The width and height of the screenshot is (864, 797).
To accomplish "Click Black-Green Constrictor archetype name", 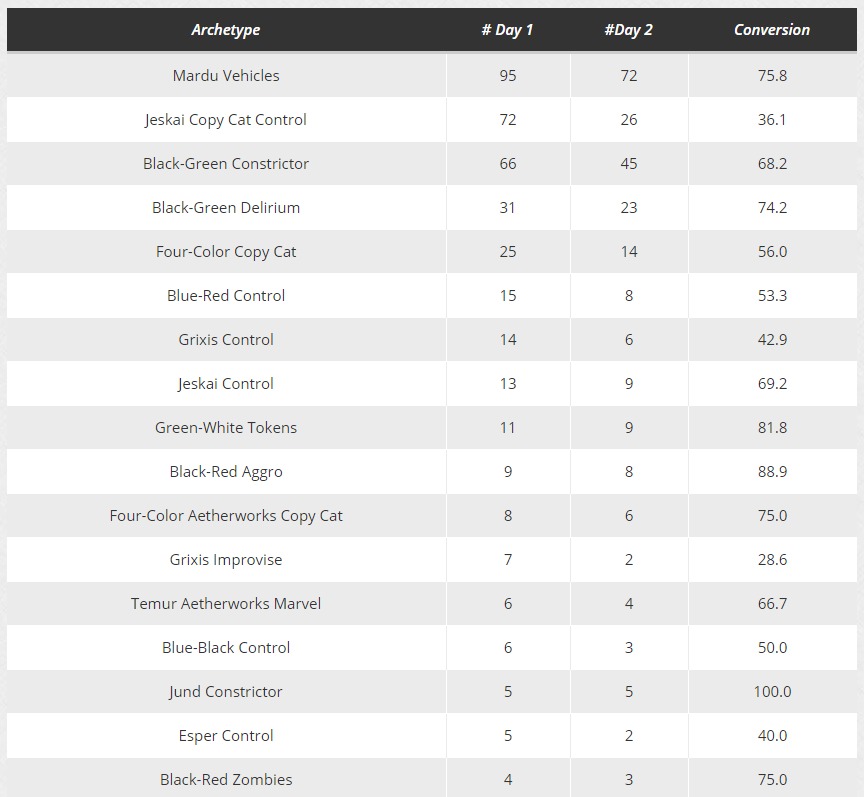I will [x=226, y=164].
